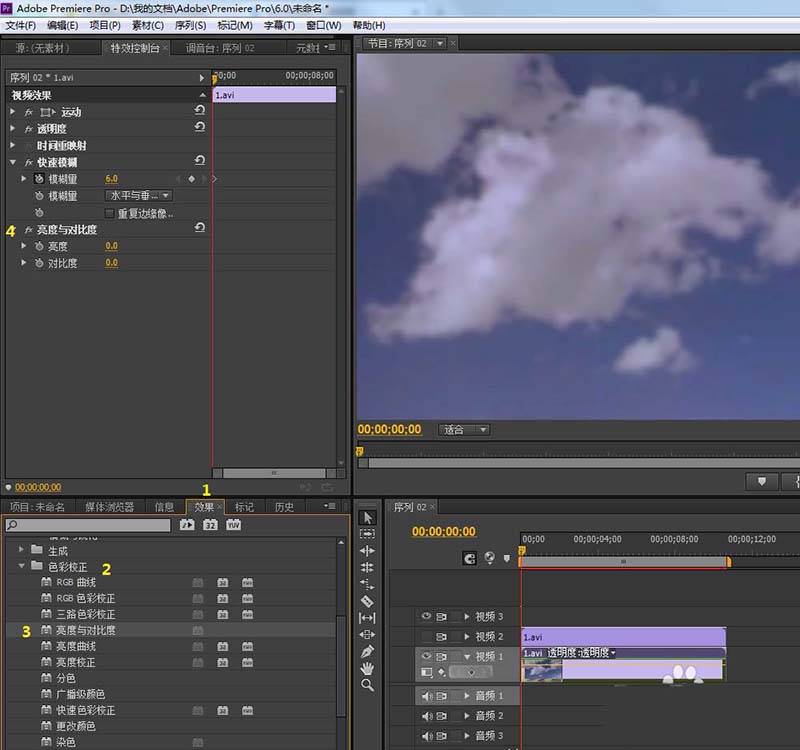Image resolution: width=800 pixels, height=750 pixels.
Task: Select the Zoom magnifier tool
Action: 367,685
